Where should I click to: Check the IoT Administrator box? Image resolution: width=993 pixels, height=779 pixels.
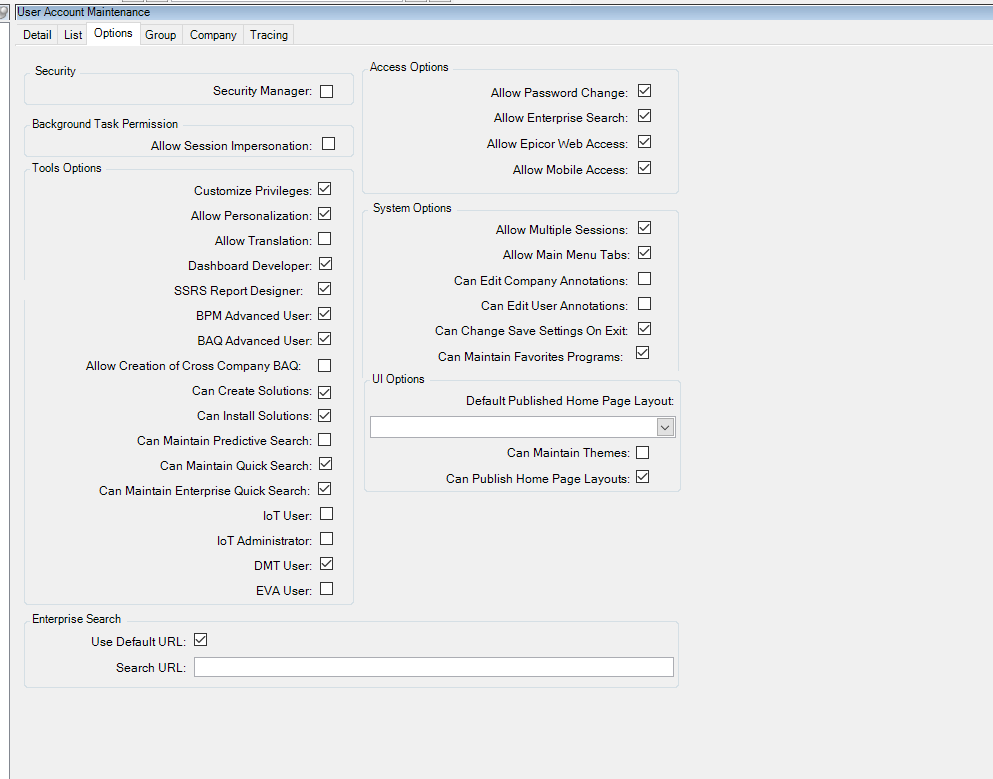(x=327, y=539)
